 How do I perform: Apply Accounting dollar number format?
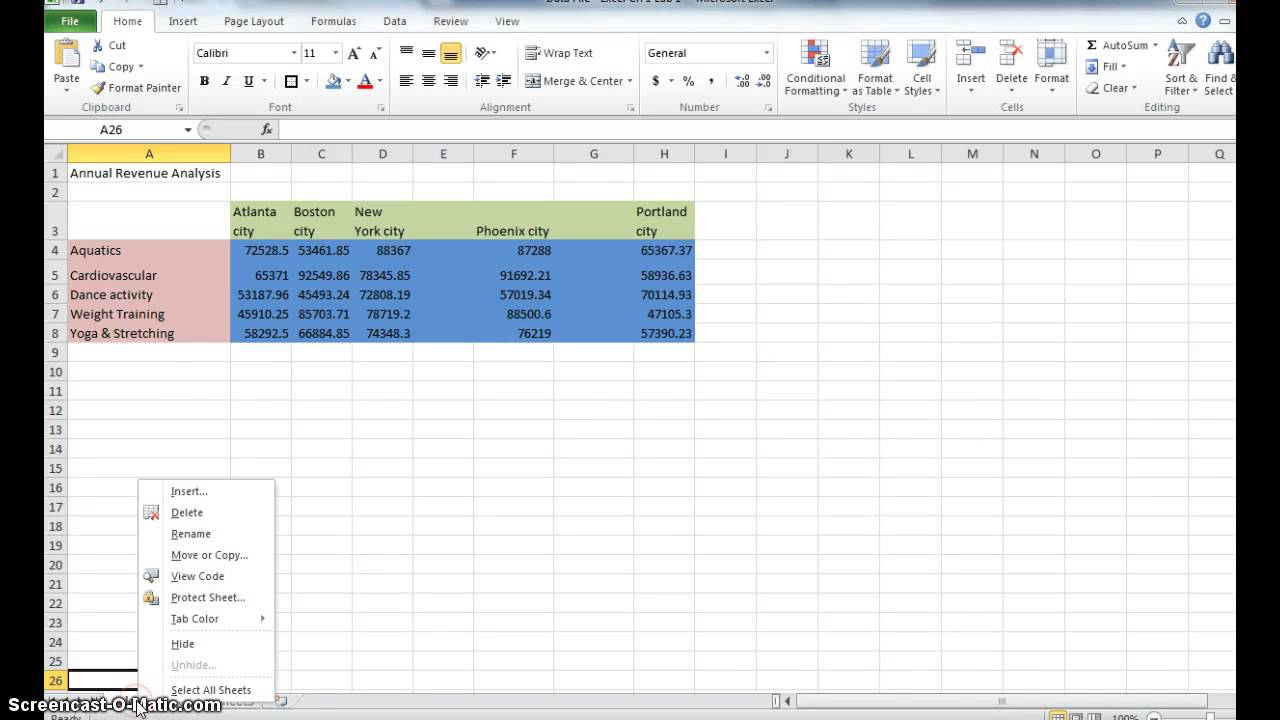[x=656, y=81]
